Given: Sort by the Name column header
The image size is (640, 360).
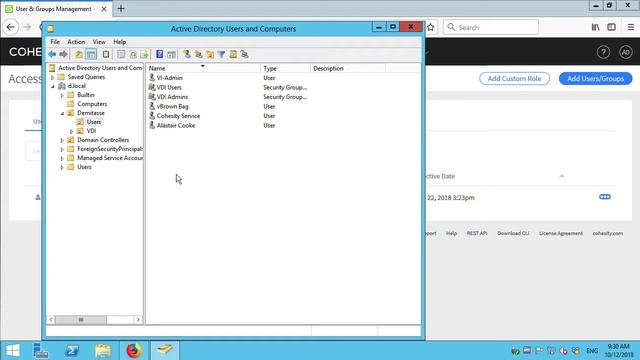Looking at the screenshot, I should click(203, 68).
